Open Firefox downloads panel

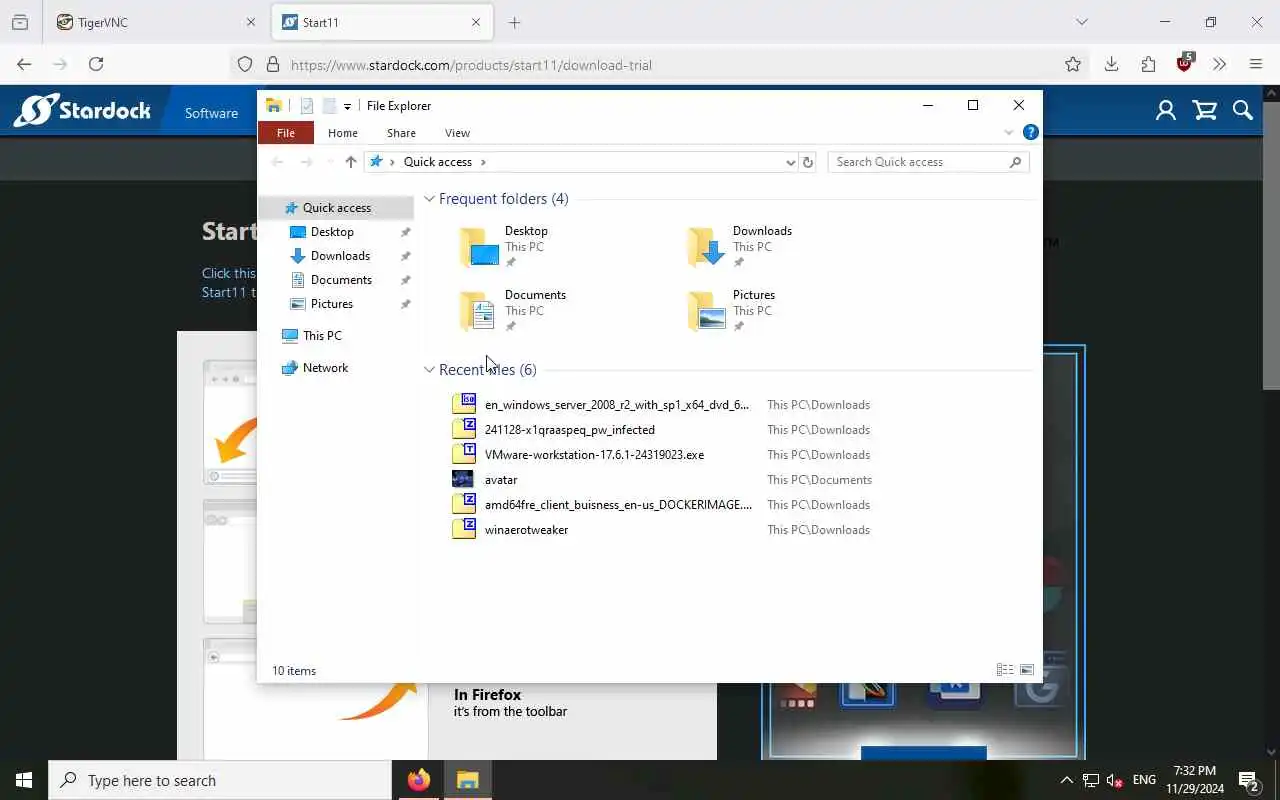tap(1111, 64)
